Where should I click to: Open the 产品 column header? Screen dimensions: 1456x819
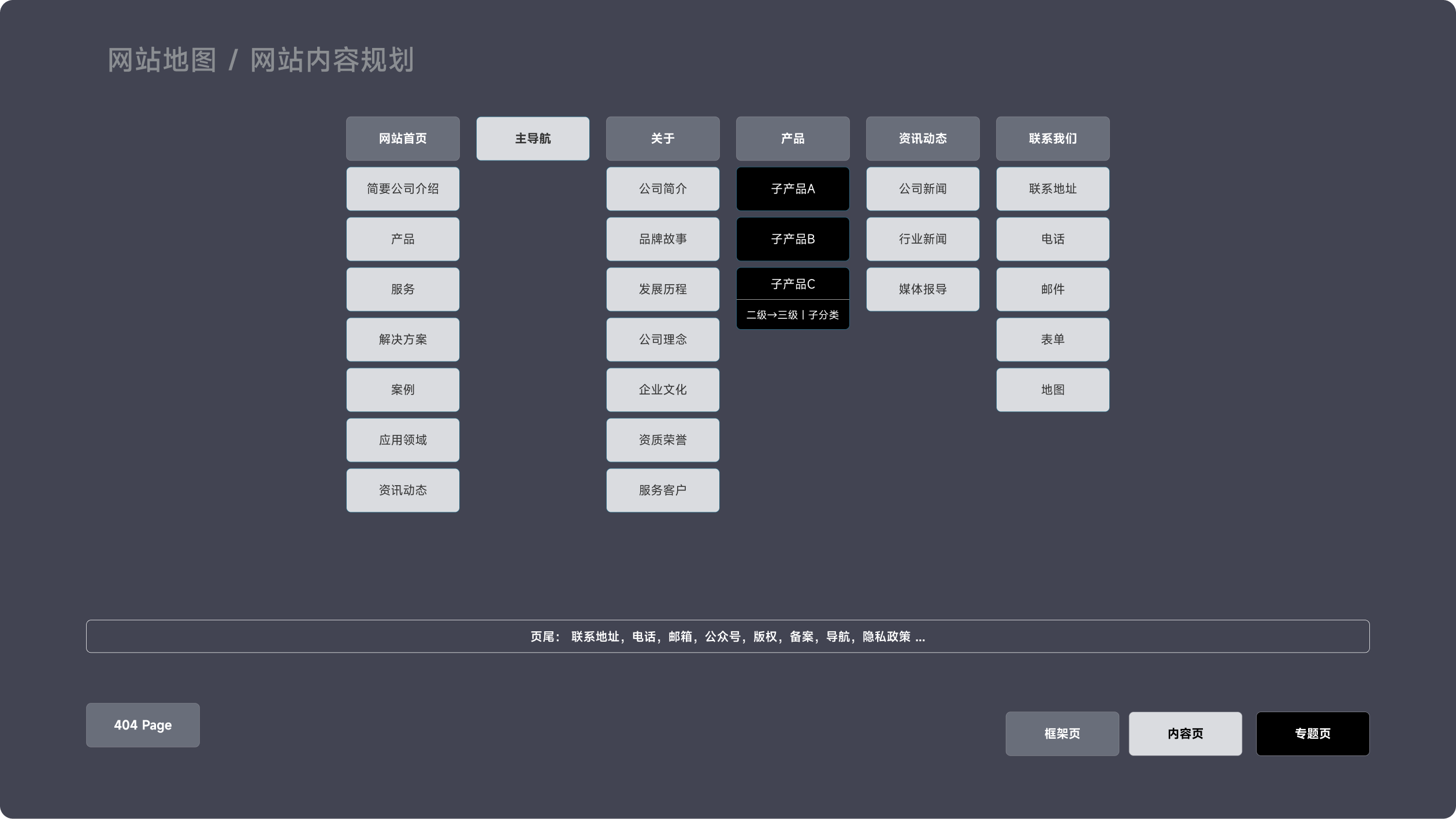[x=793, y=139]
